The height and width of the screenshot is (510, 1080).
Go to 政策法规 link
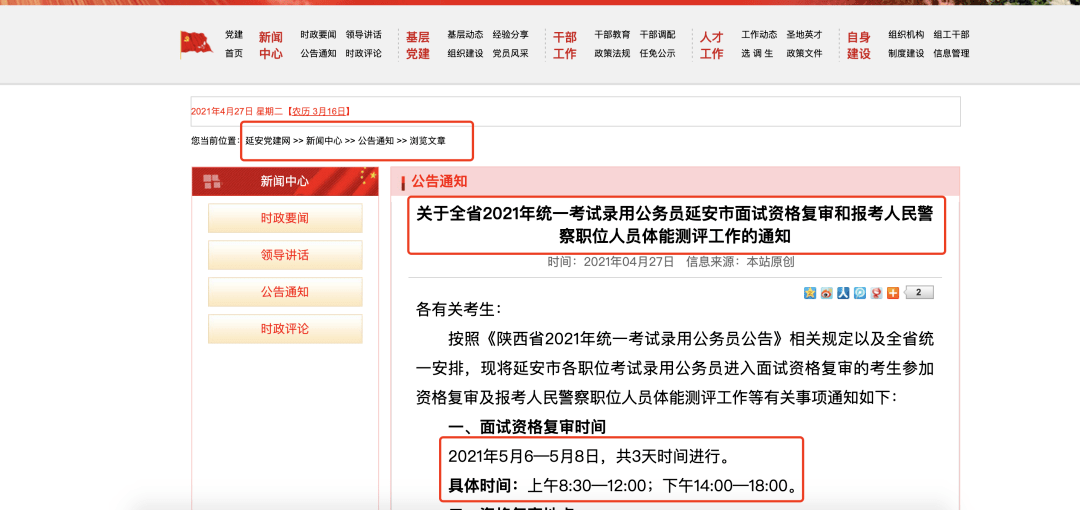(x=612, y=53)
